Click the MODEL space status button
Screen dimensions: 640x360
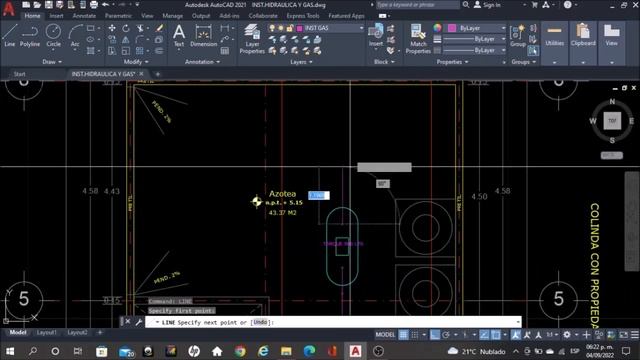(x=385, y=335)
